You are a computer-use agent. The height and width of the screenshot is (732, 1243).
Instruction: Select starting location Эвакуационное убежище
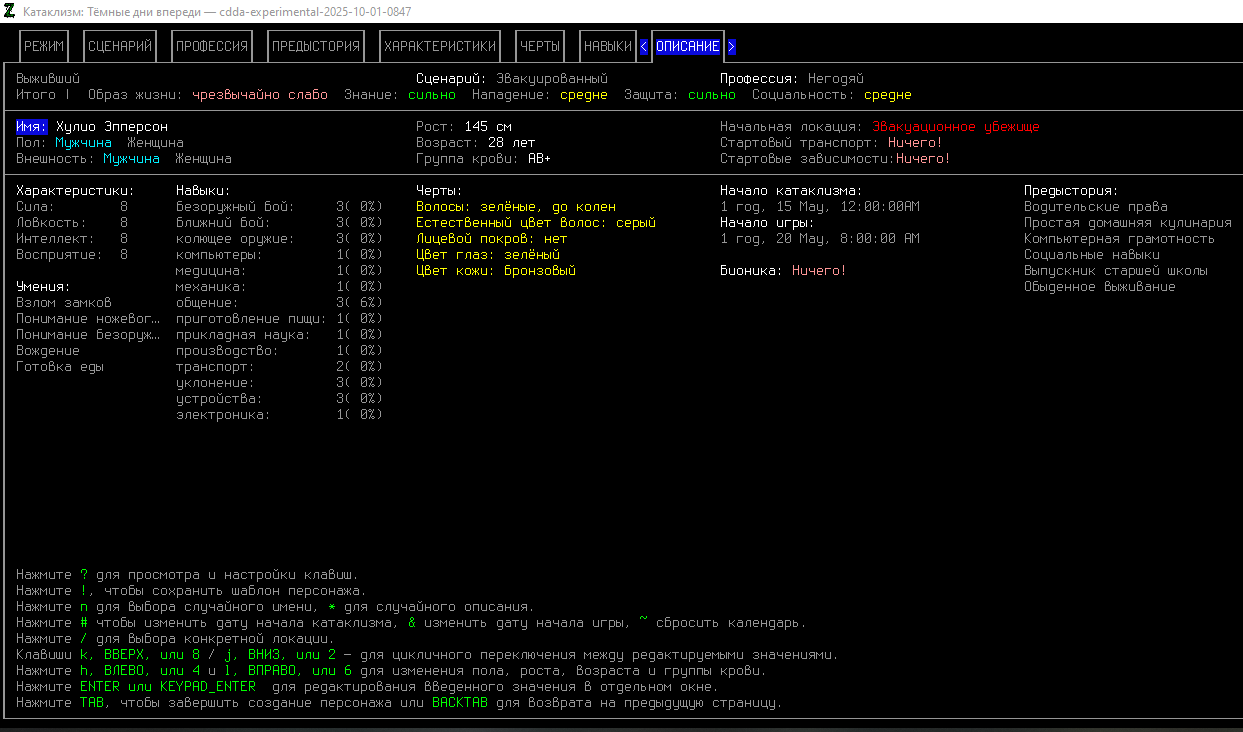956,127
